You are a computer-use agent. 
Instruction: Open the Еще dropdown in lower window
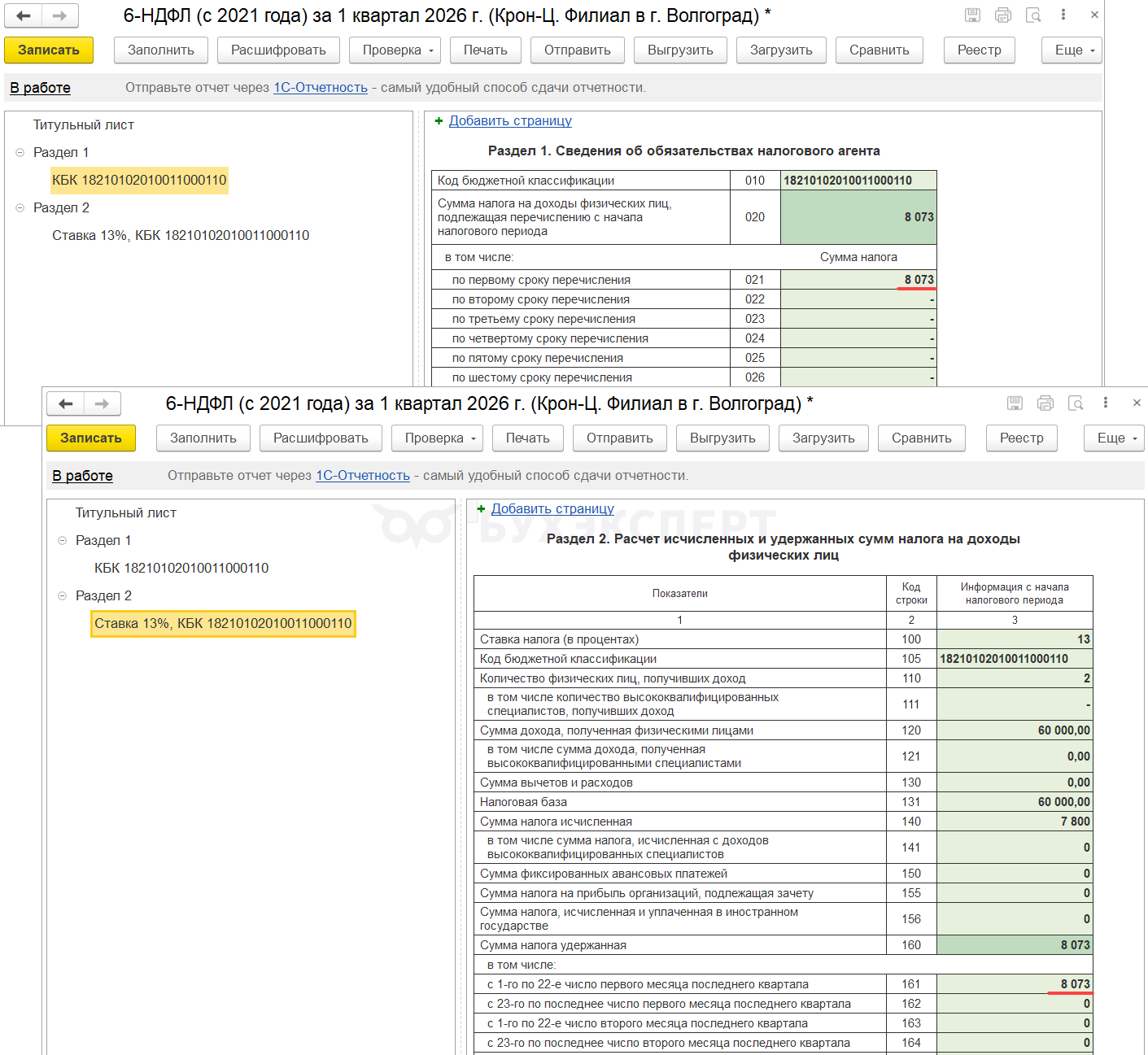1115,438
